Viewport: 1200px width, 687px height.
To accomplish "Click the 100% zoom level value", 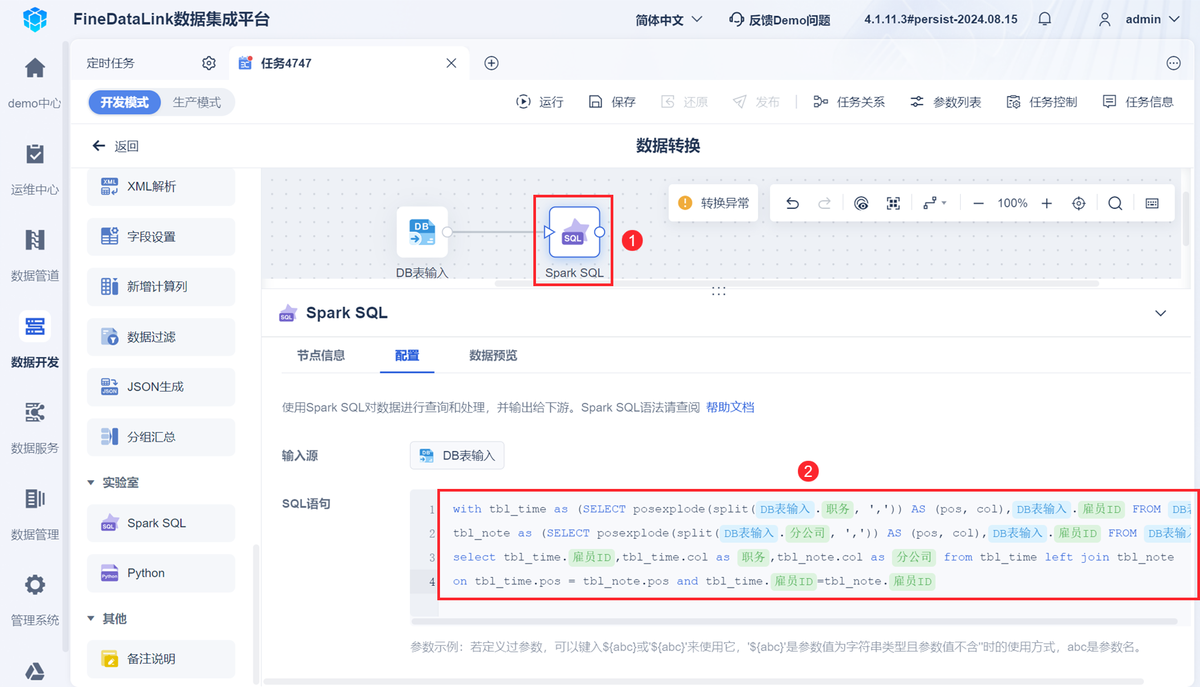I will [x=1012, y=203].
